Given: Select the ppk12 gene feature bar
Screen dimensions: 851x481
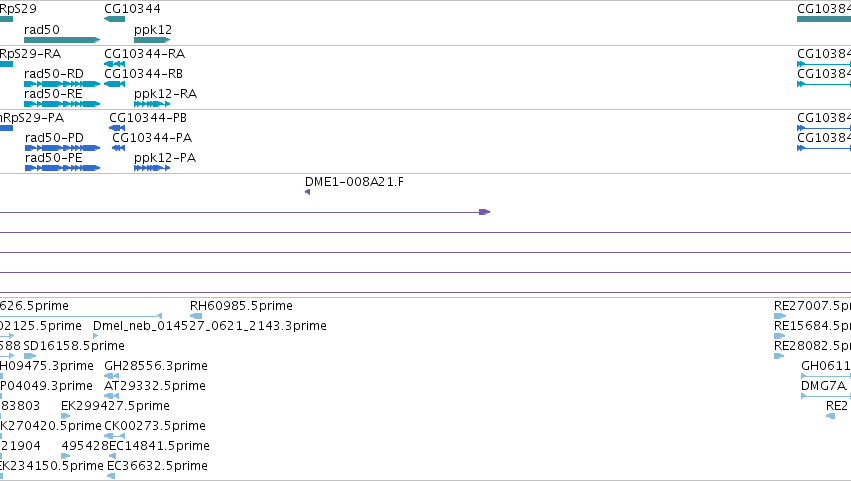Looking at the screenshot, I should pos(152,40).
